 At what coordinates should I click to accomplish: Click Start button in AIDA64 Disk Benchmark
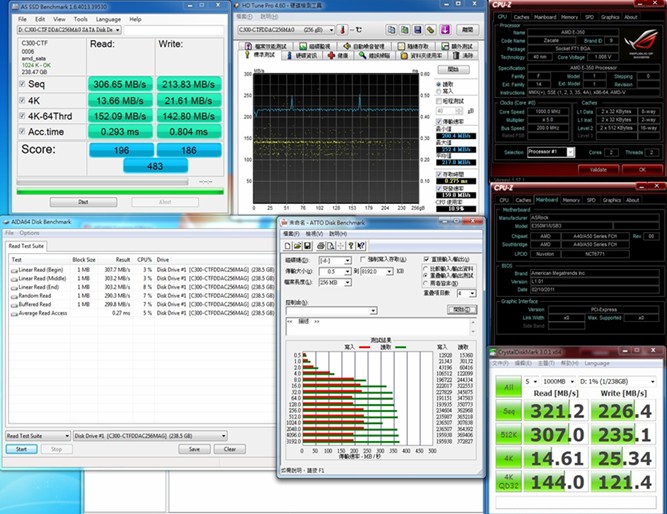21,449
